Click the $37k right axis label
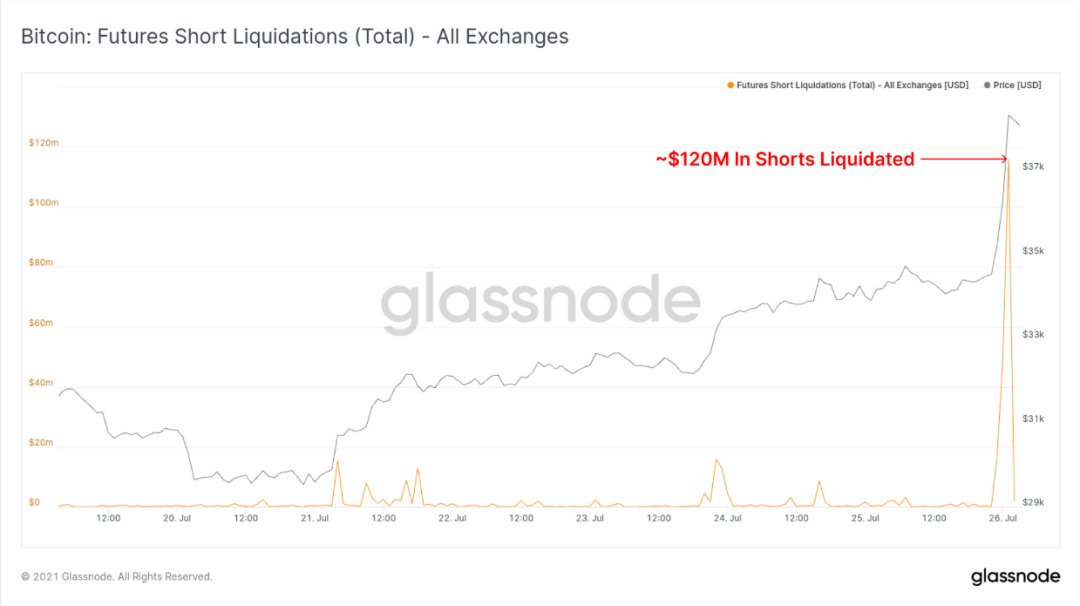 pos(1033,167)
